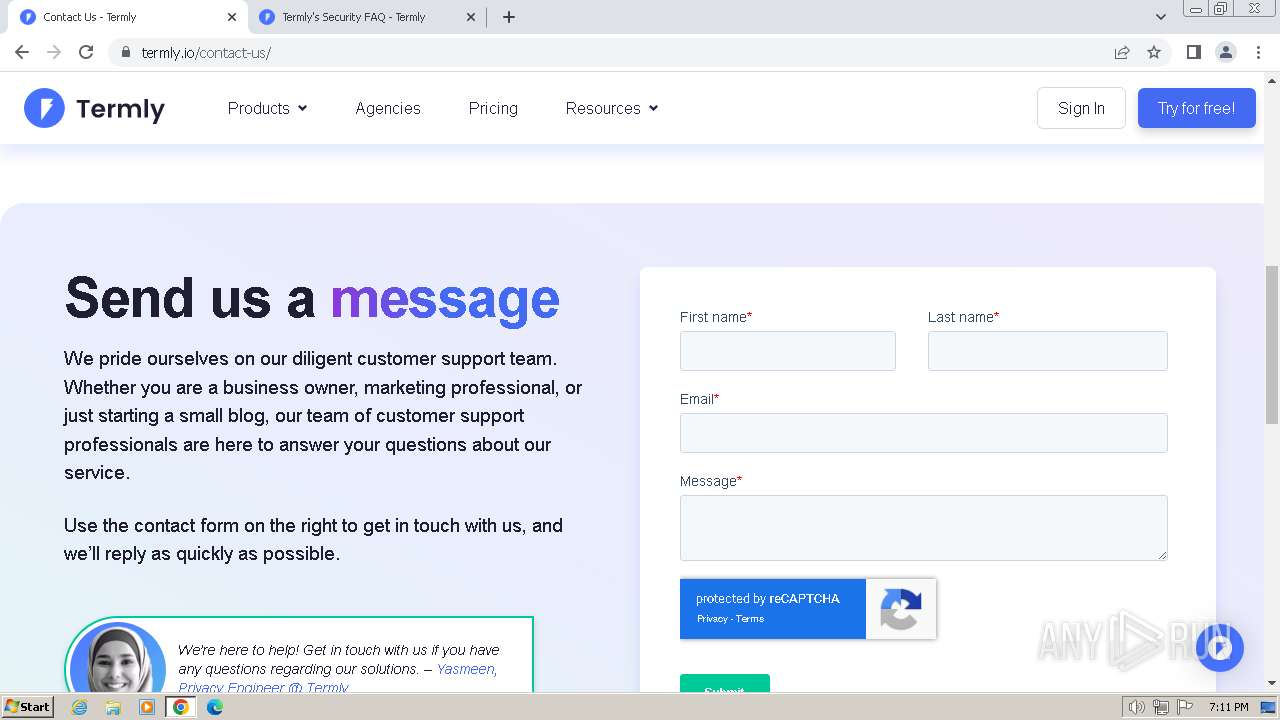The height and width of the screenshot is (720, 1280).
Task: Click into the Message text area
Action: pyautogui.click(x=923, y=528)
